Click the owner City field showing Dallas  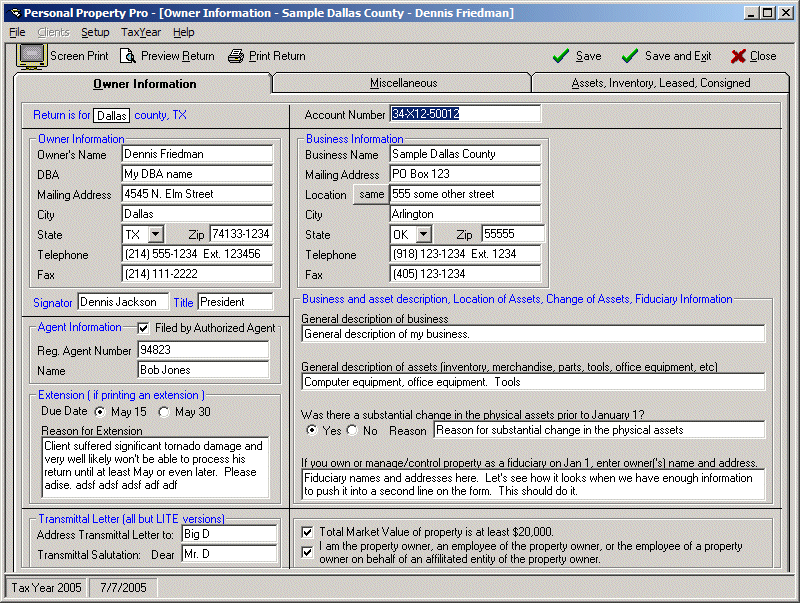[197, 214]
